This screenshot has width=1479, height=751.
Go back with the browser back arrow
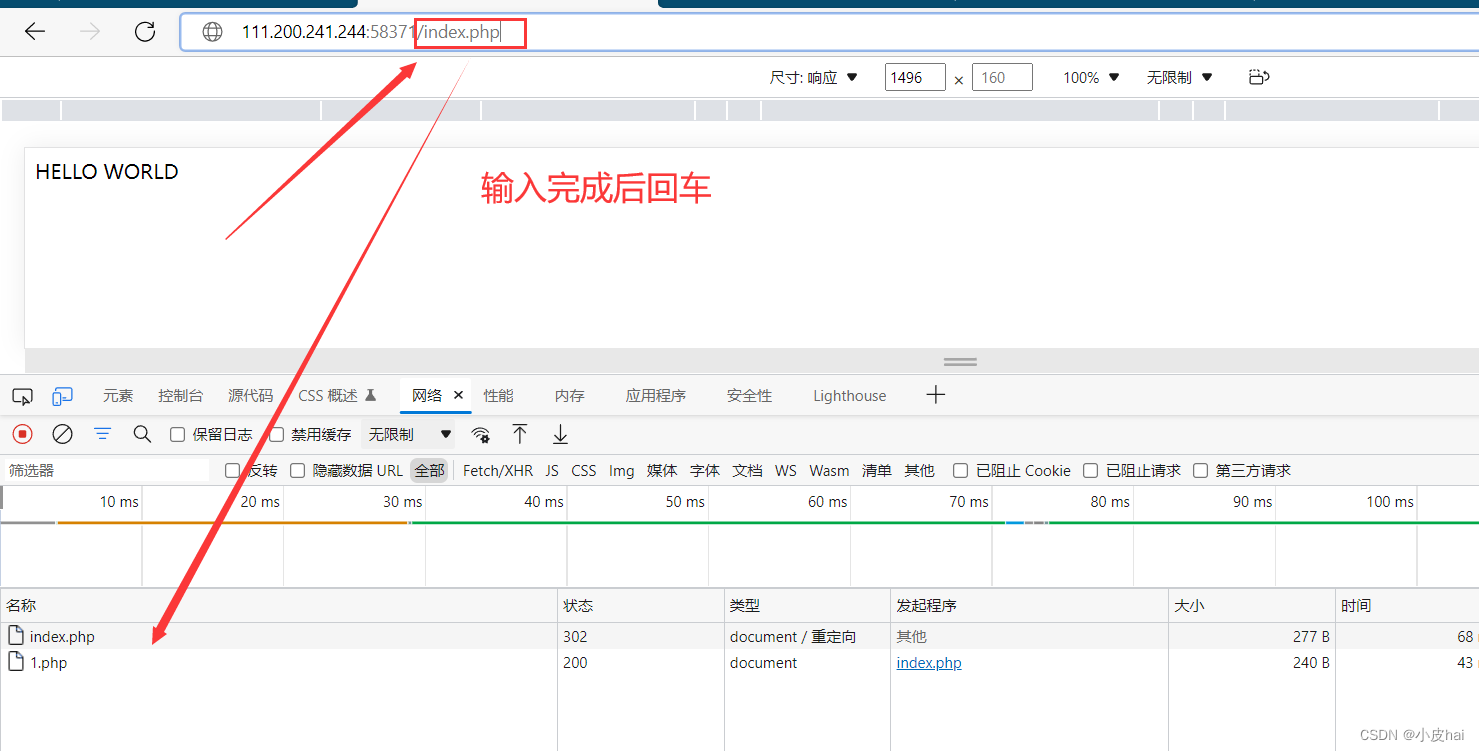click(35, 32)
